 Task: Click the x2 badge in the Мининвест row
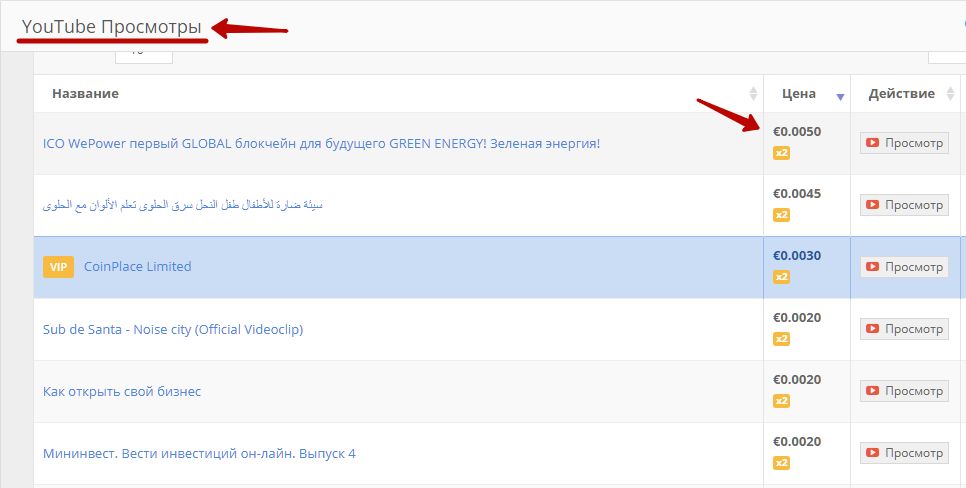coord(781,463)
